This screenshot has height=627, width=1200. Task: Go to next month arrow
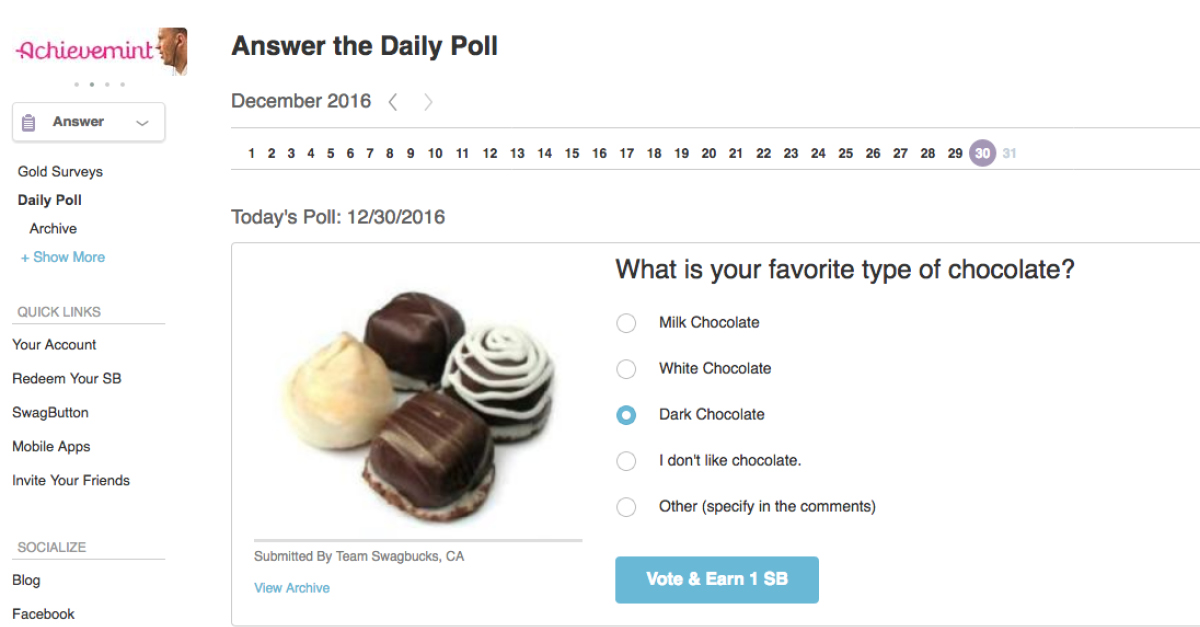428,102
